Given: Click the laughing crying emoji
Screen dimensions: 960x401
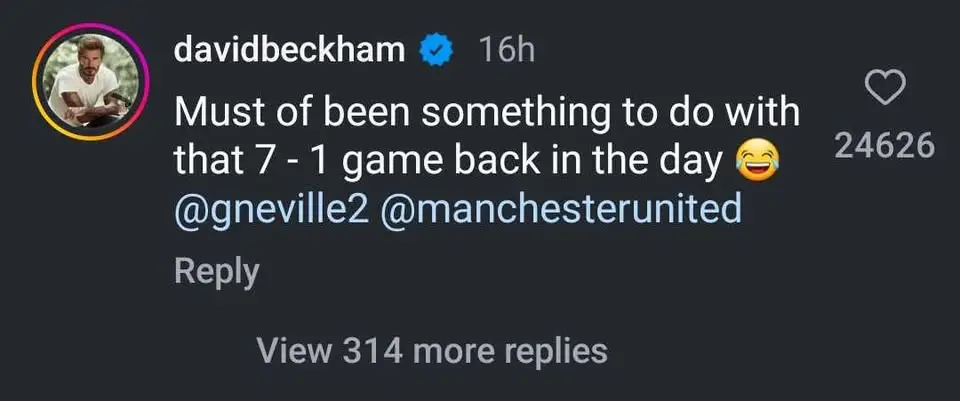Looking at the screenshot, I should pyautogui.click(x=758, y=162).
